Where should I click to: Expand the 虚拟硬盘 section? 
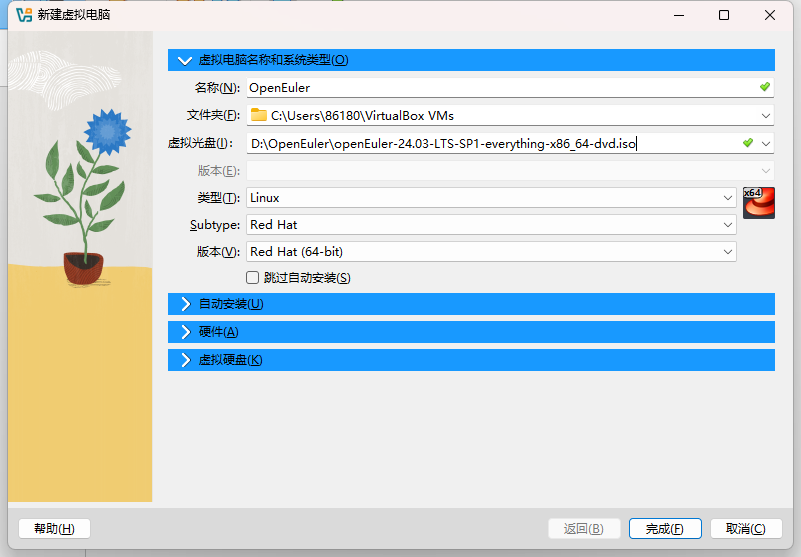click(x=471, y=360)
